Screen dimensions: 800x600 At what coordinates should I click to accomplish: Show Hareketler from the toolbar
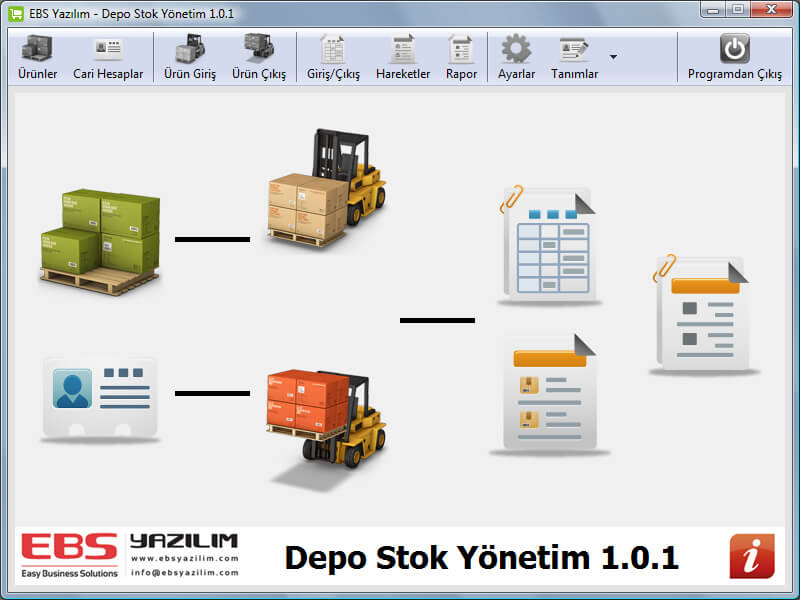coord(403,58)
